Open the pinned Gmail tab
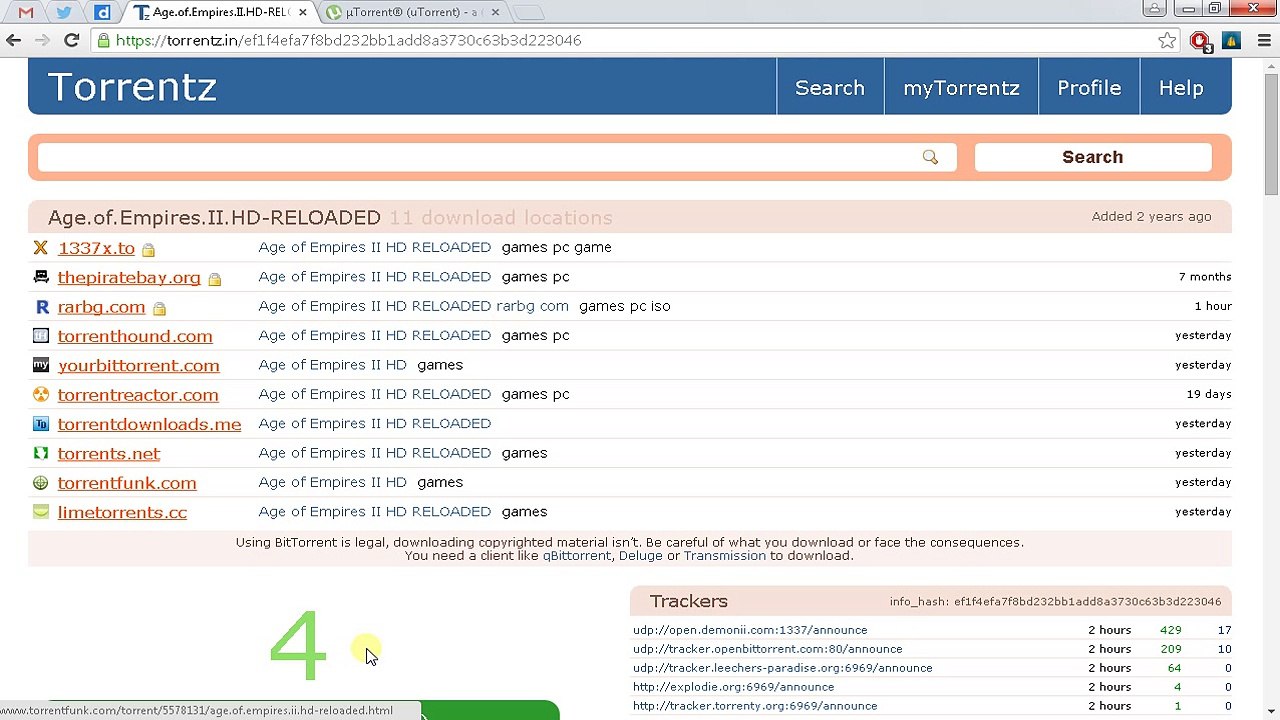The height and width of the screenshot is (720, 1280). (26, 12)
